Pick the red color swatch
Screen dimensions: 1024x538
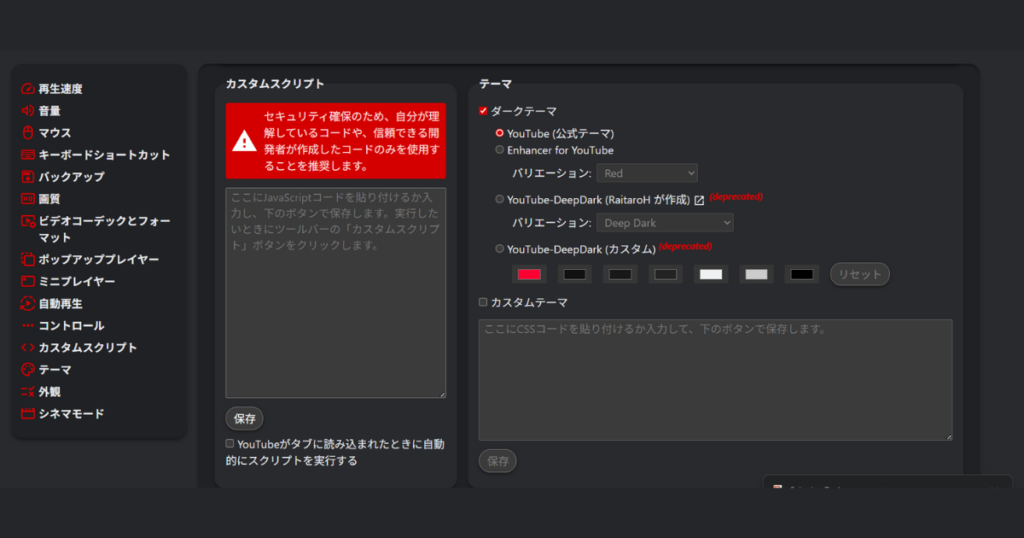point(530,274)
